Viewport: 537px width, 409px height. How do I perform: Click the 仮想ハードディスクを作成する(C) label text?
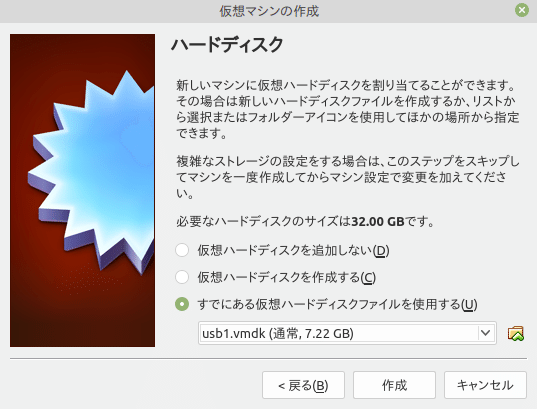tap(287, 277)
